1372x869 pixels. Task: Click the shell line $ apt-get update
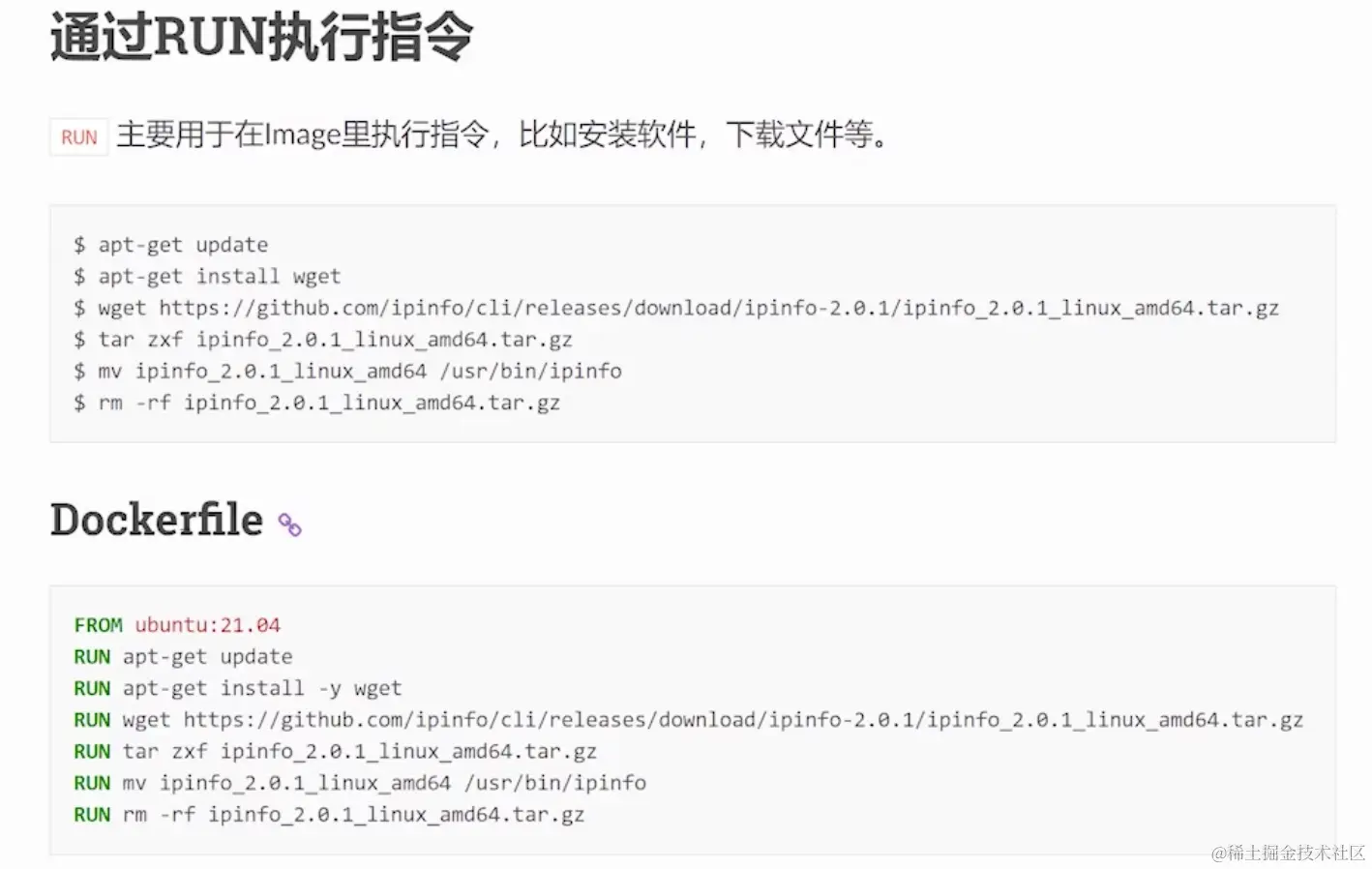click(x=170, y=245)
